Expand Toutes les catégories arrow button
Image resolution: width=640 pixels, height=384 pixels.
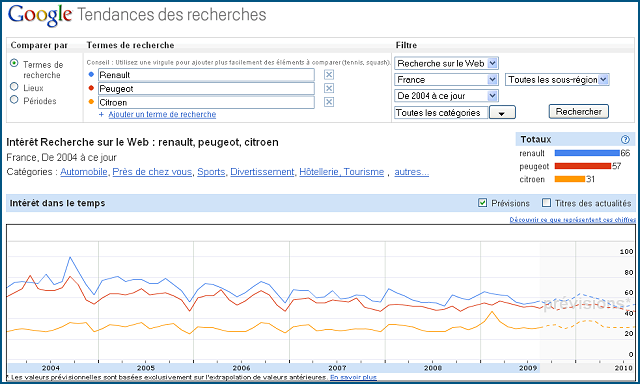point(502,113)
